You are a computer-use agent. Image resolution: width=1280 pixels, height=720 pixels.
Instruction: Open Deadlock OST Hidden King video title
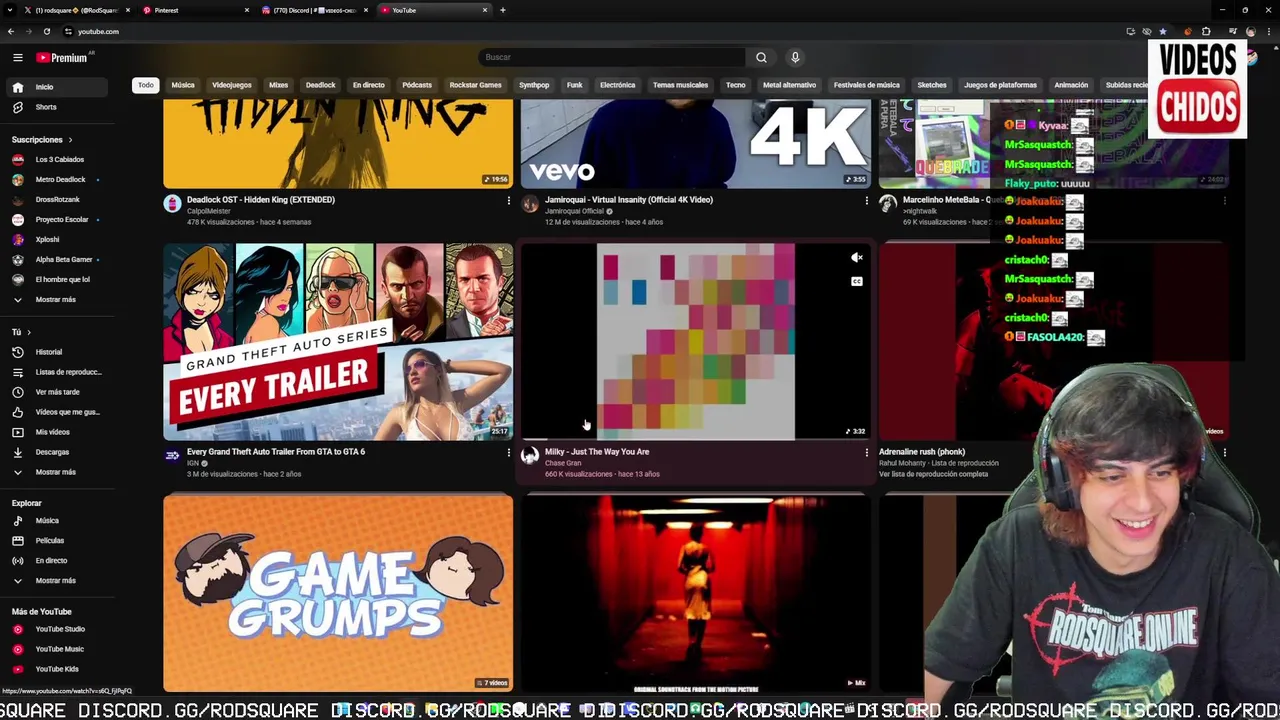tap(261, 200)
